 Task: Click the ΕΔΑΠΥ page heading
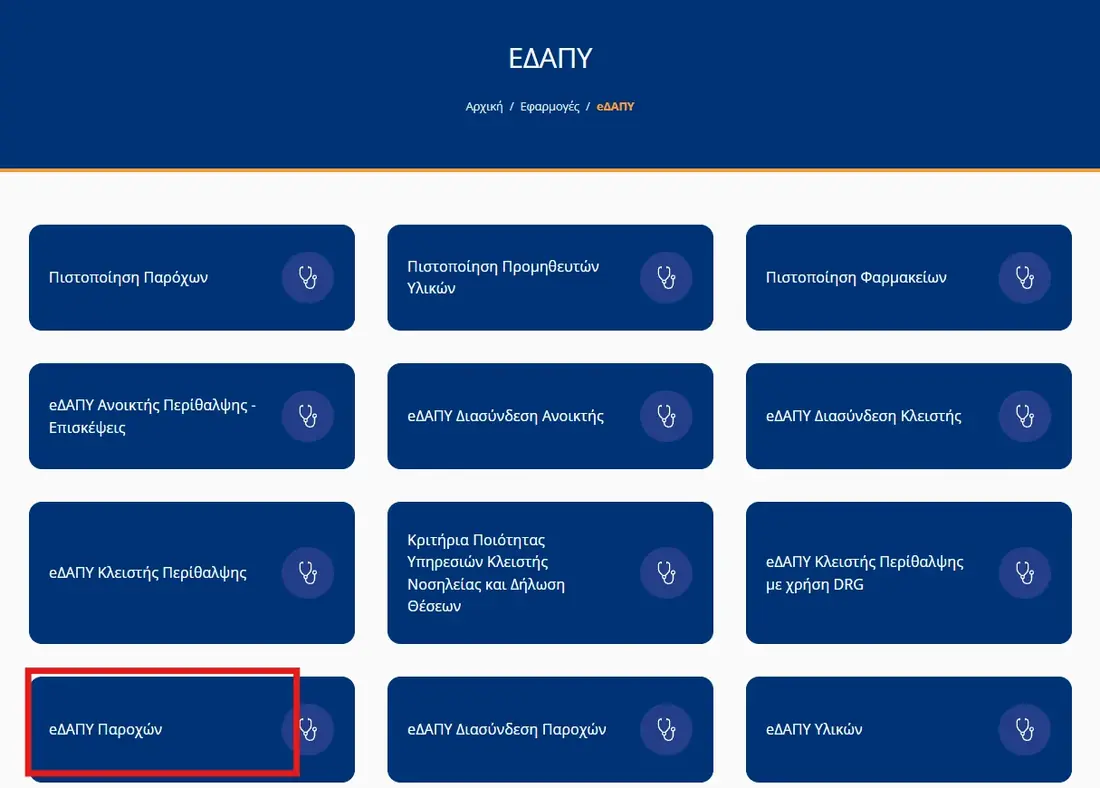point(550,58)
